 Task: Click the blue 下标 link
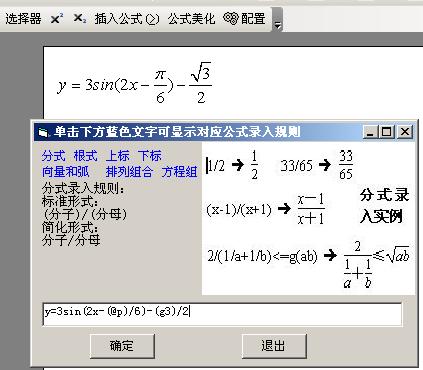(150, 156)
